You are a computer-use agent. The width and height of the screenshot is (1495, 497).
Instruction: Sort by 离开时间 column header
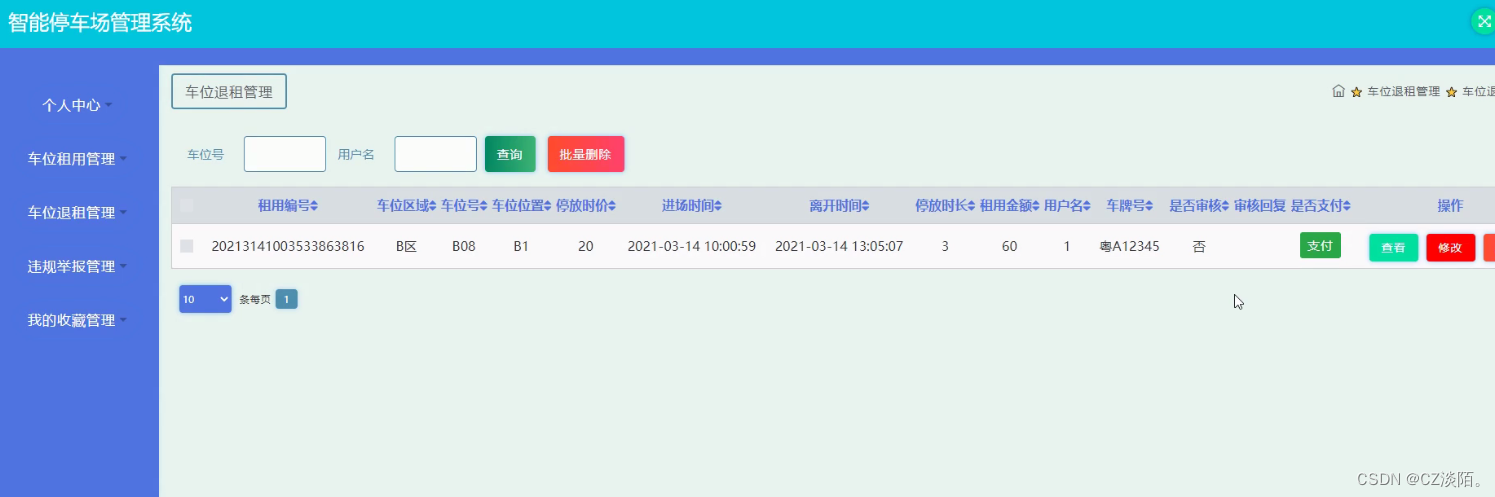(x=840, y=206)
